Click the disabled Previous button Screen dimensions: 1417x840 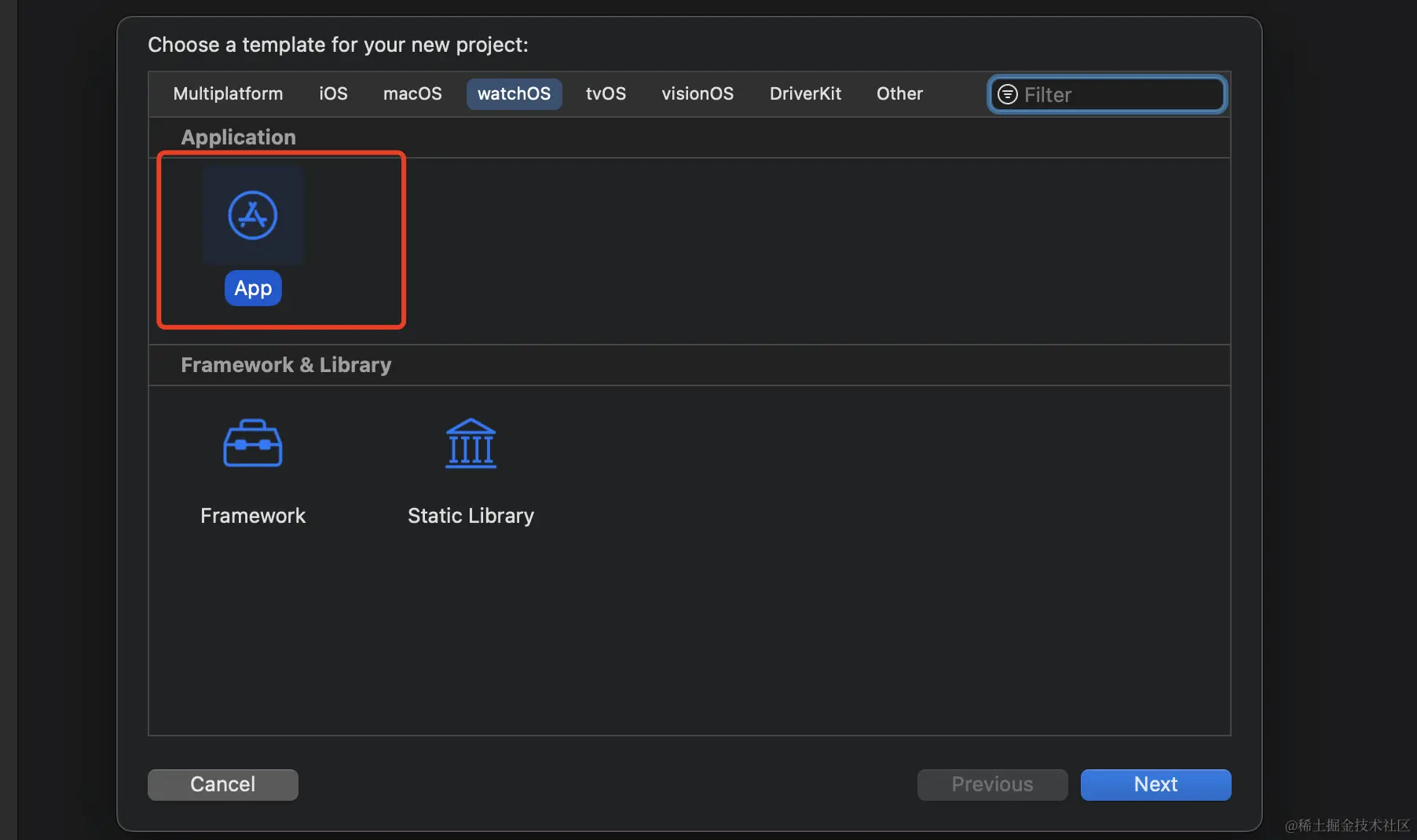click(993, 785)
